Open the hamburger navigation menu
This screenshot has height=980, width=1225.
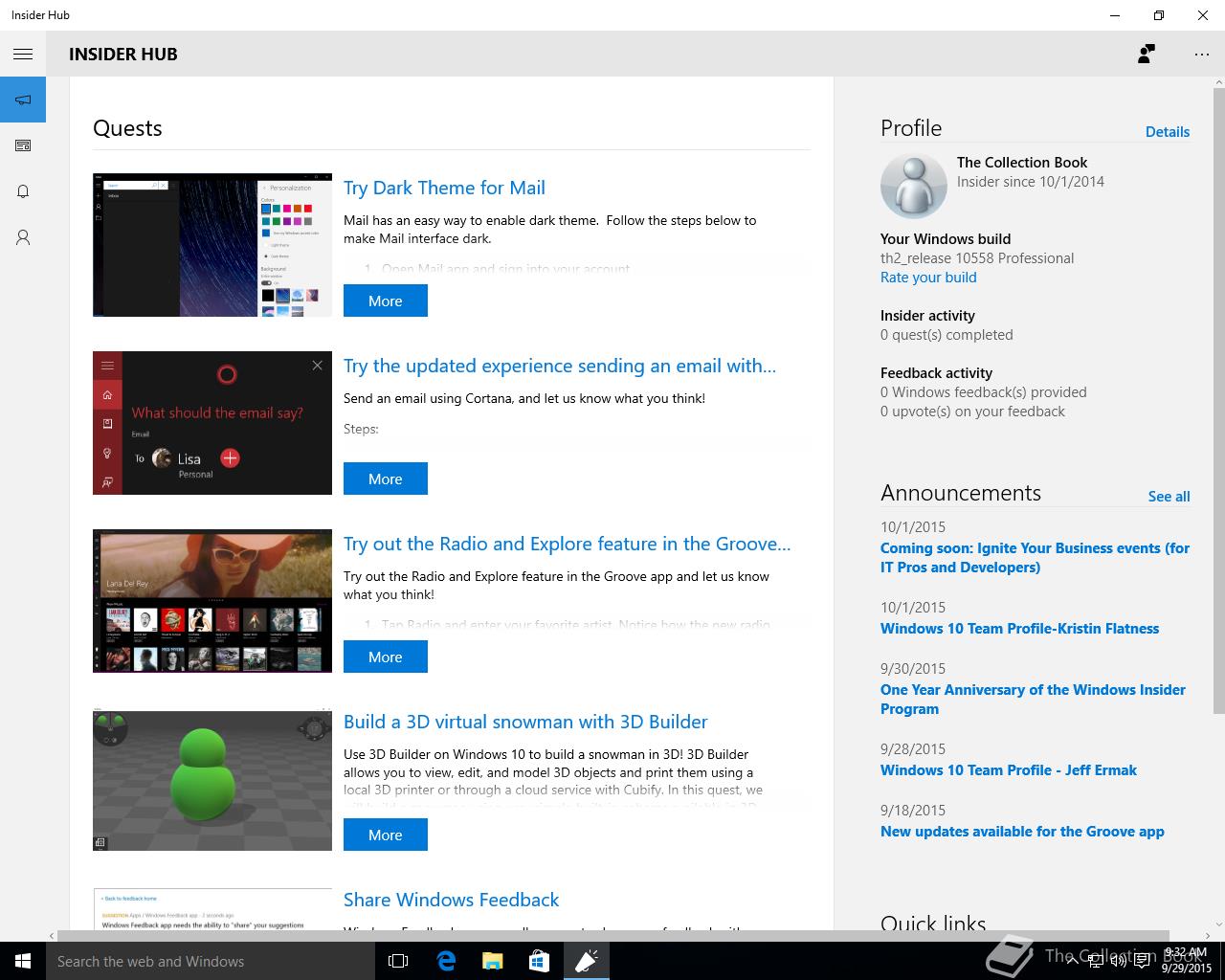pos(23,54)
